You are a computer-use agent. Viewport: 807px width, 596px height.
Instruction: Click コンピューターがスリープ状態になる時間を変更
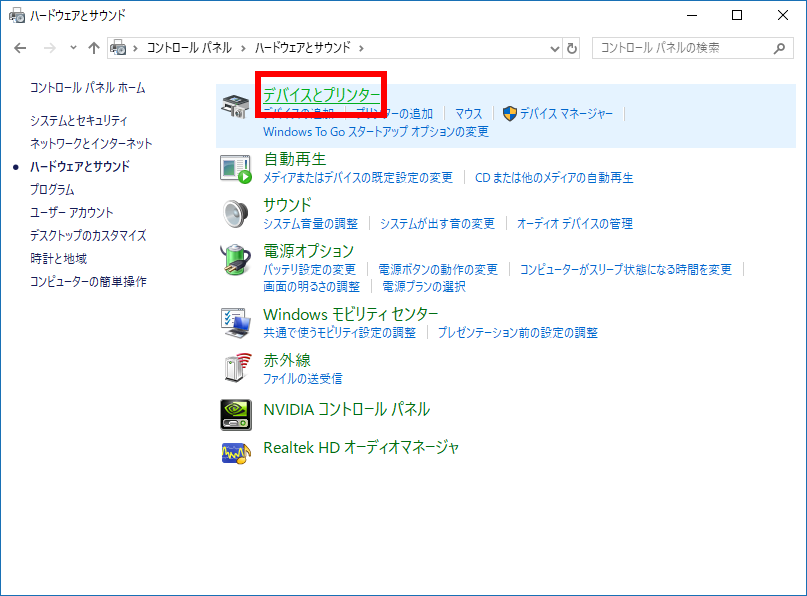click(x=625, y=270)
